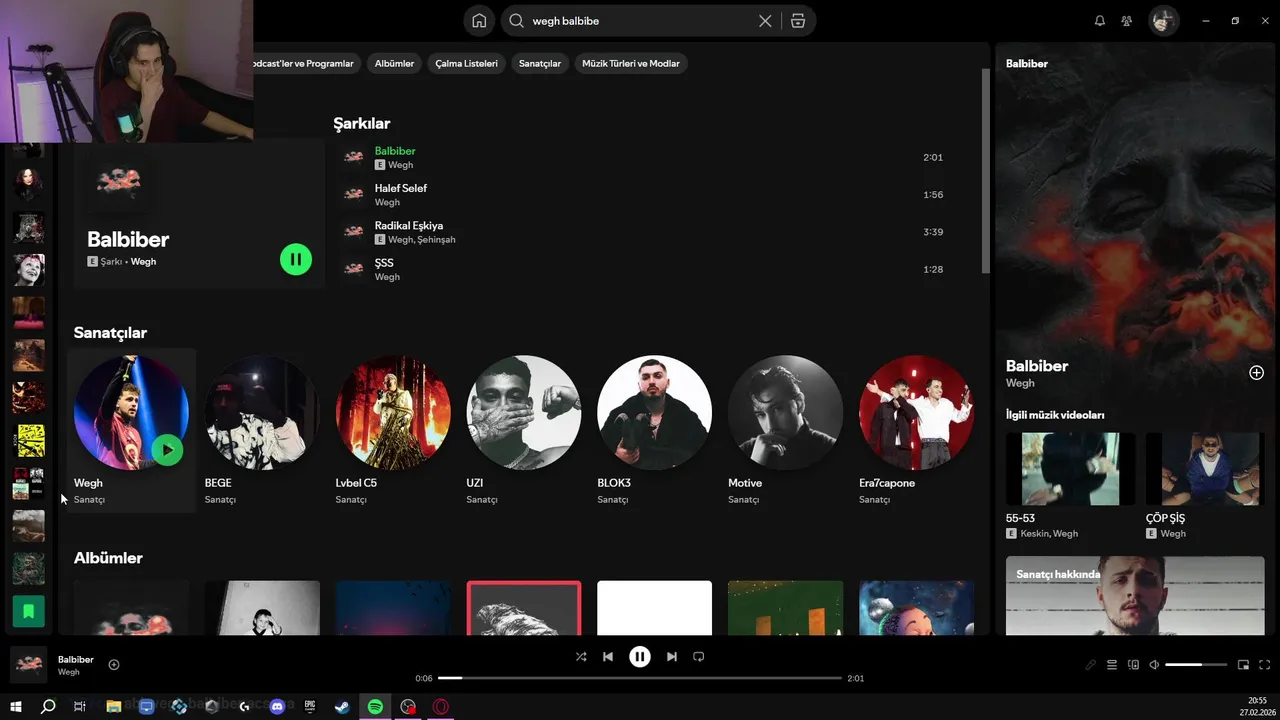Open Windows Start menu

coord(16,707)
